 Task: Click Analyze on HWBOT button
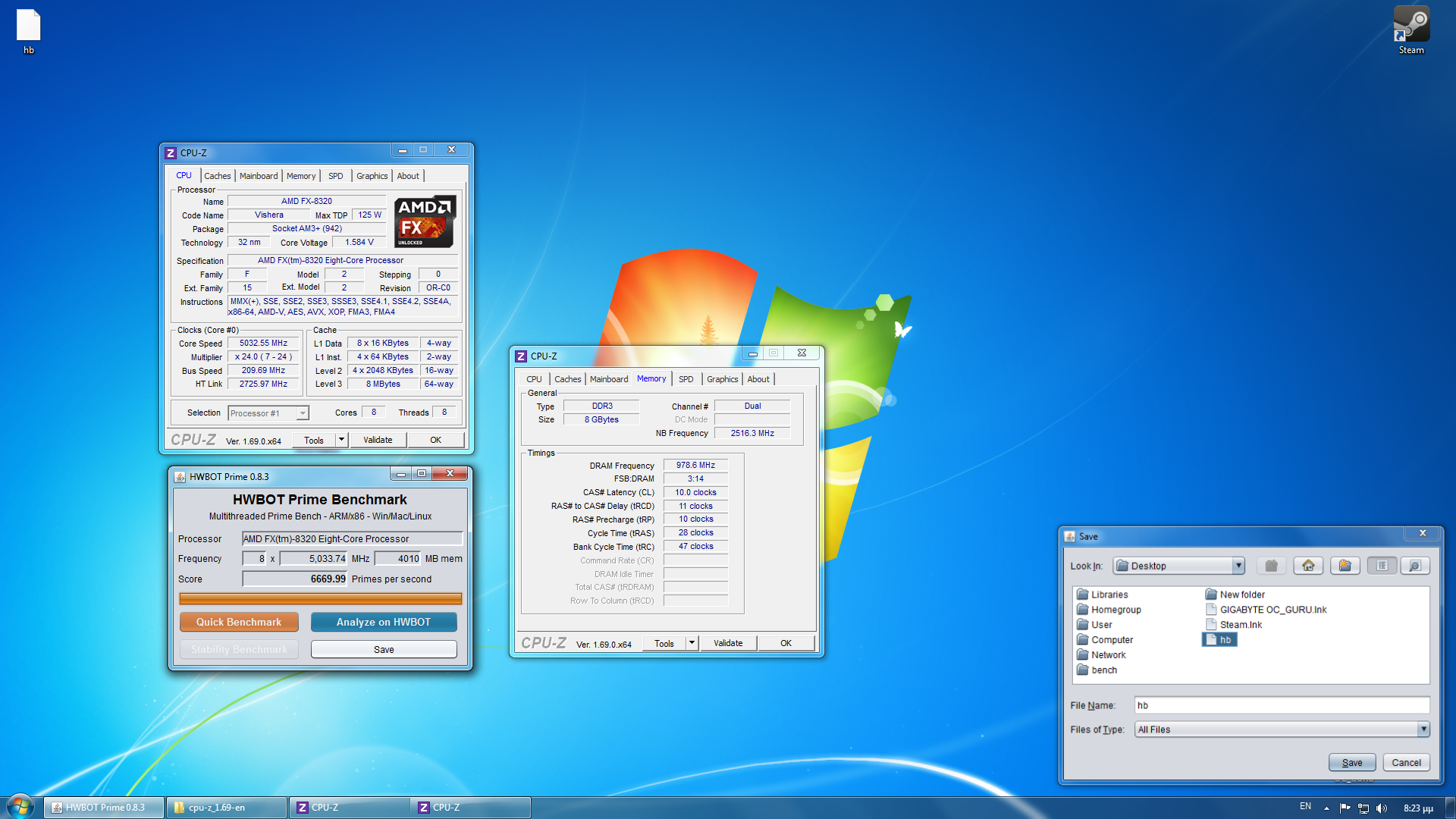tap(384, 622)
